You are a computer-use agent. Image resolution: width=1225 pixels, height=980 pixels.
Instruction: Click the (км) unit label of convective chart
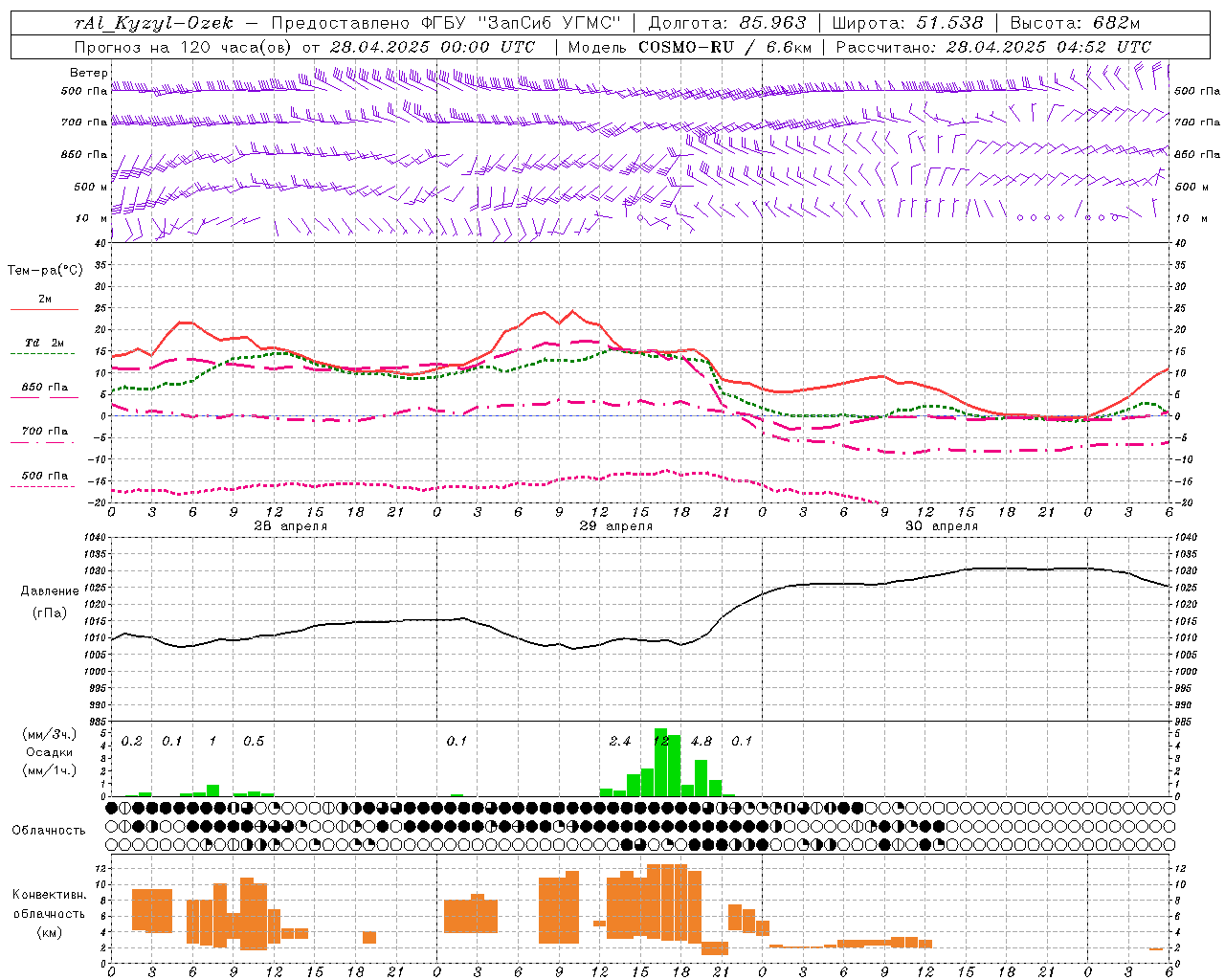pyautogui.click(x=49, y=932)
